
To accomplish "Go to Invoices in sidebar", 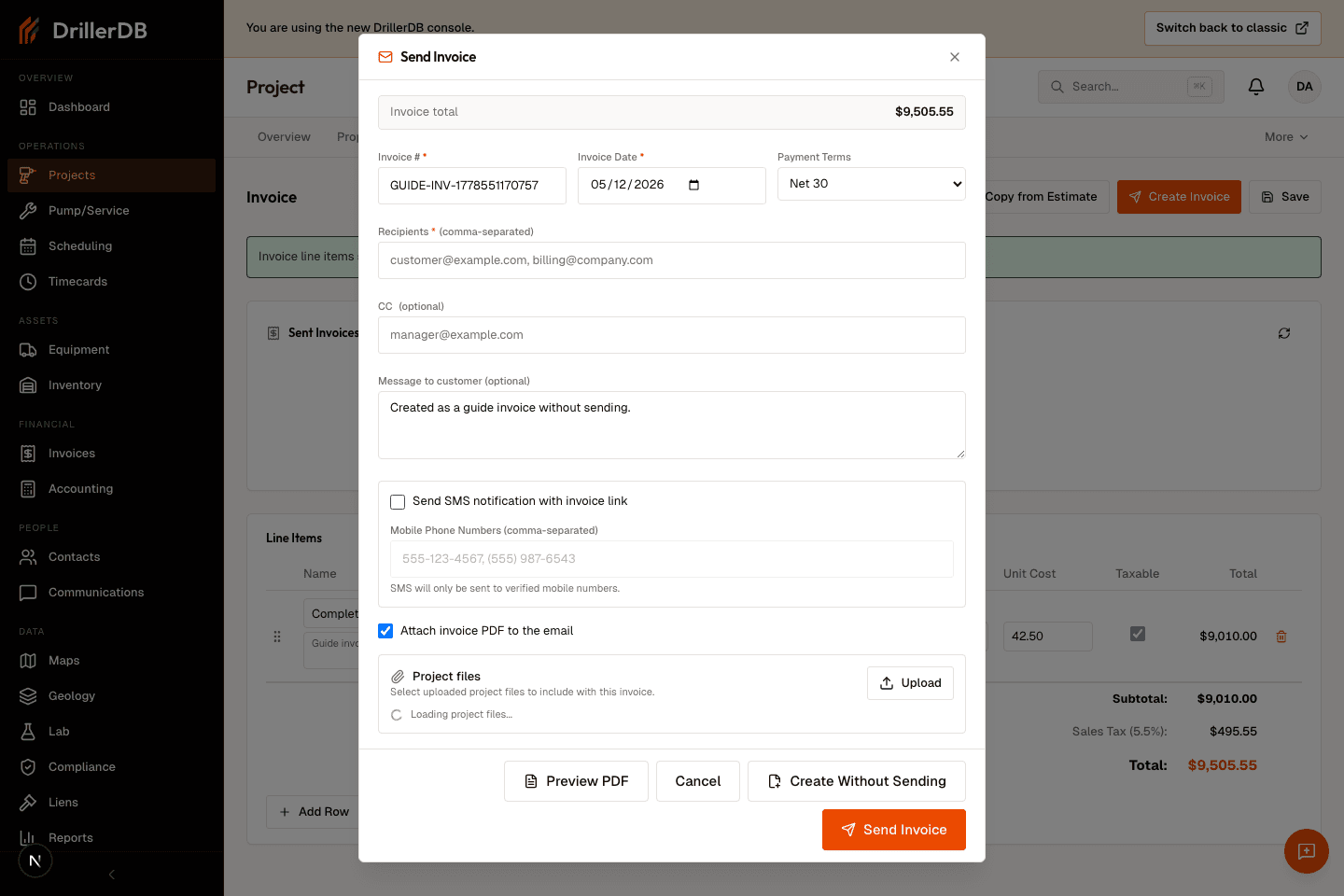I will click(111, 454).
